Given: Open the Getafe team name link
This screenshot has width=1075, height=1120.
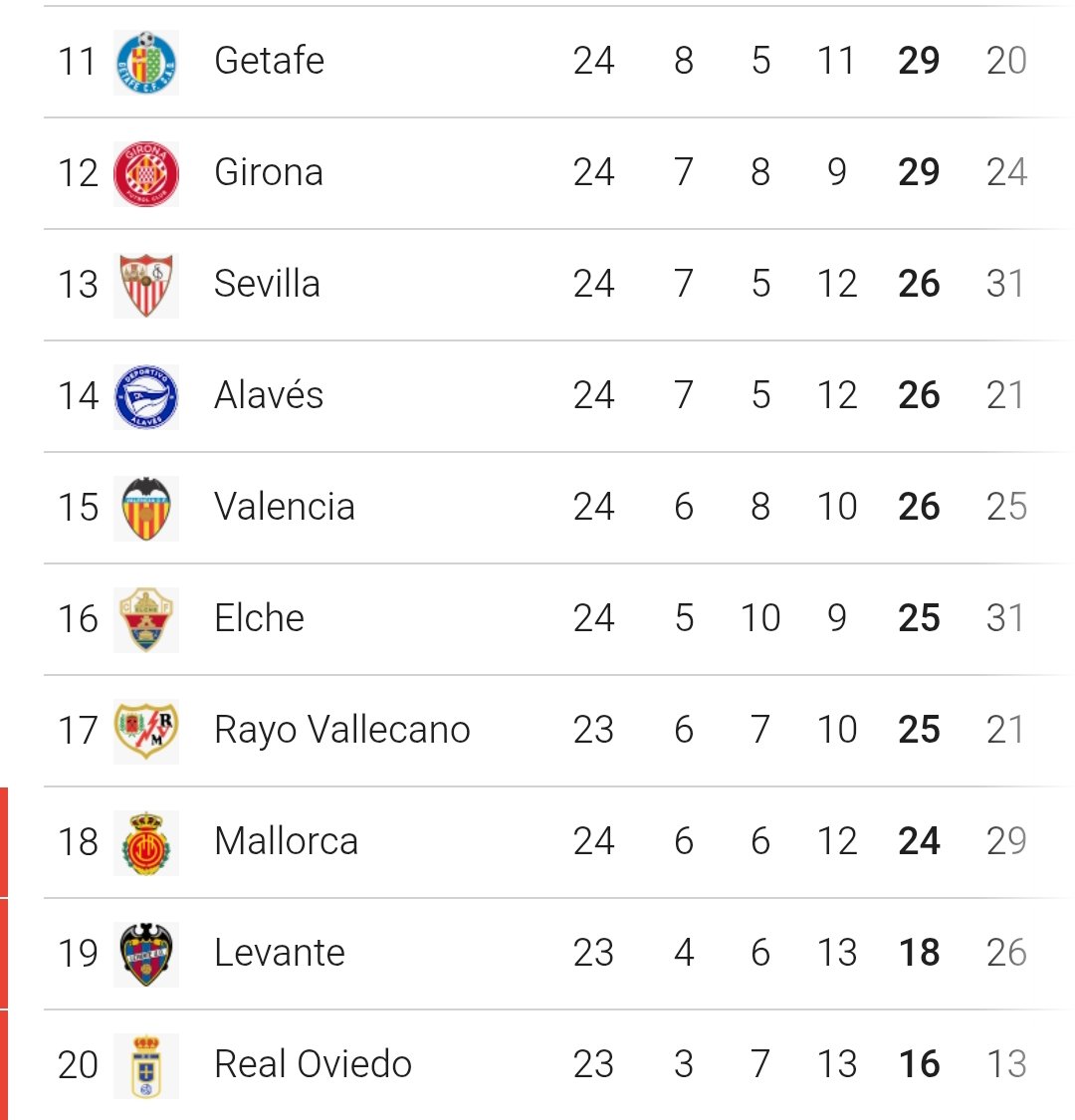Looking at the screenshot, I should (x=269, y=61).
